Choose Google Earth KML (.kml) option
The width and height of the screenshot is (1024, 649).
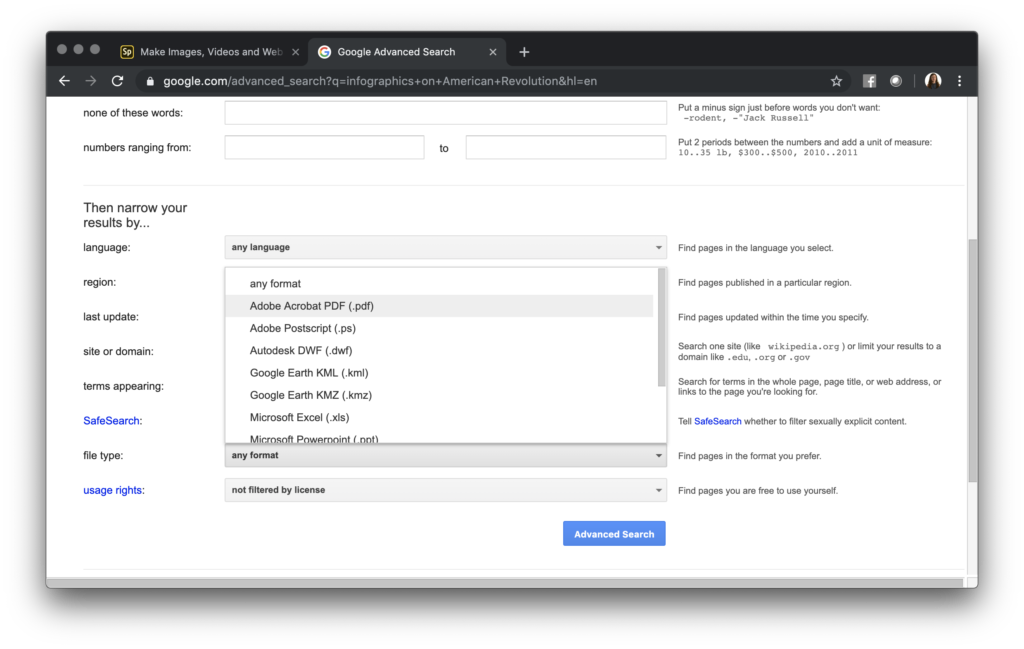tap(439, 372)
